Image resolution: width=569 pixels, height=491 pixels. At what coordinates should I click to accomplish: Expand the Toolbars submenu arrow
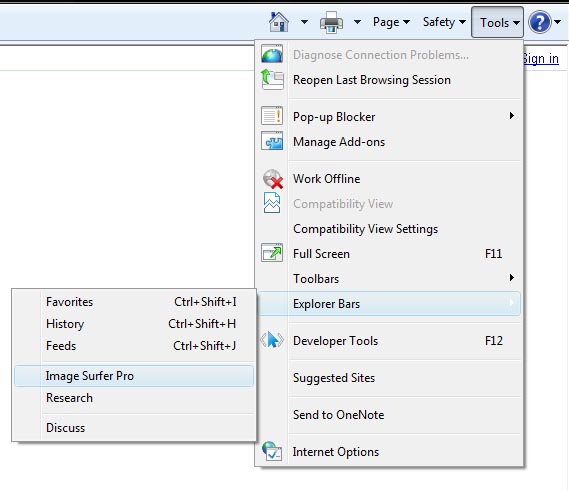point(512,278)
